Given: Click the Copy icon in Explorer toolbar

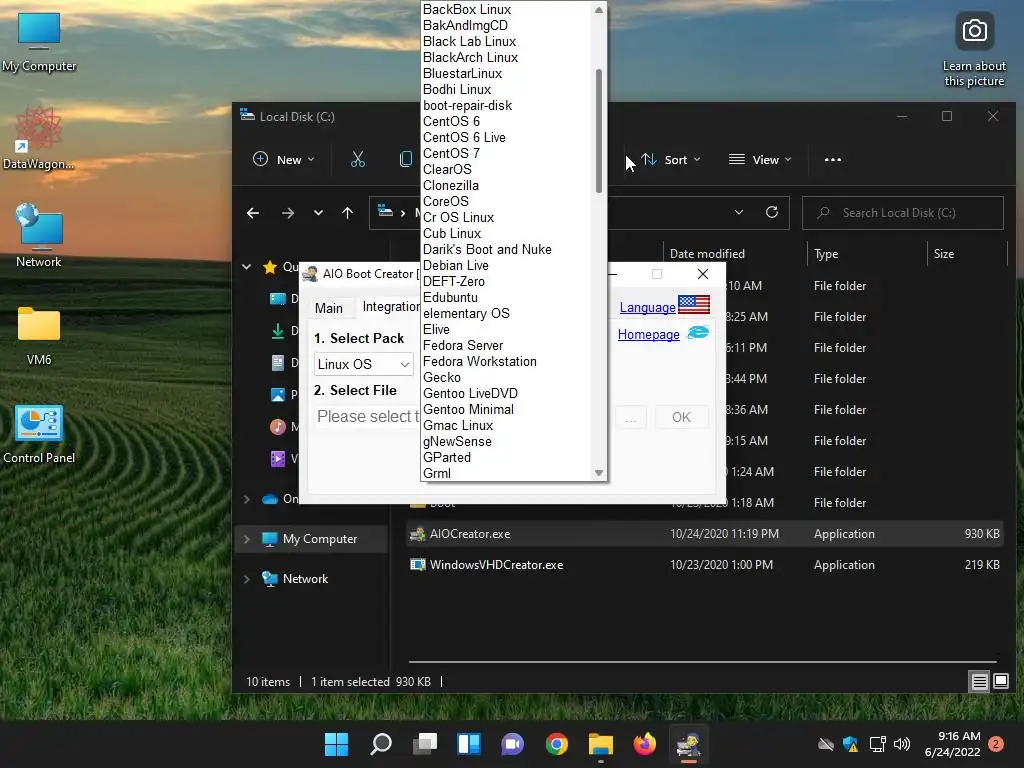Looking at the screenshot, I should point(406,159).
